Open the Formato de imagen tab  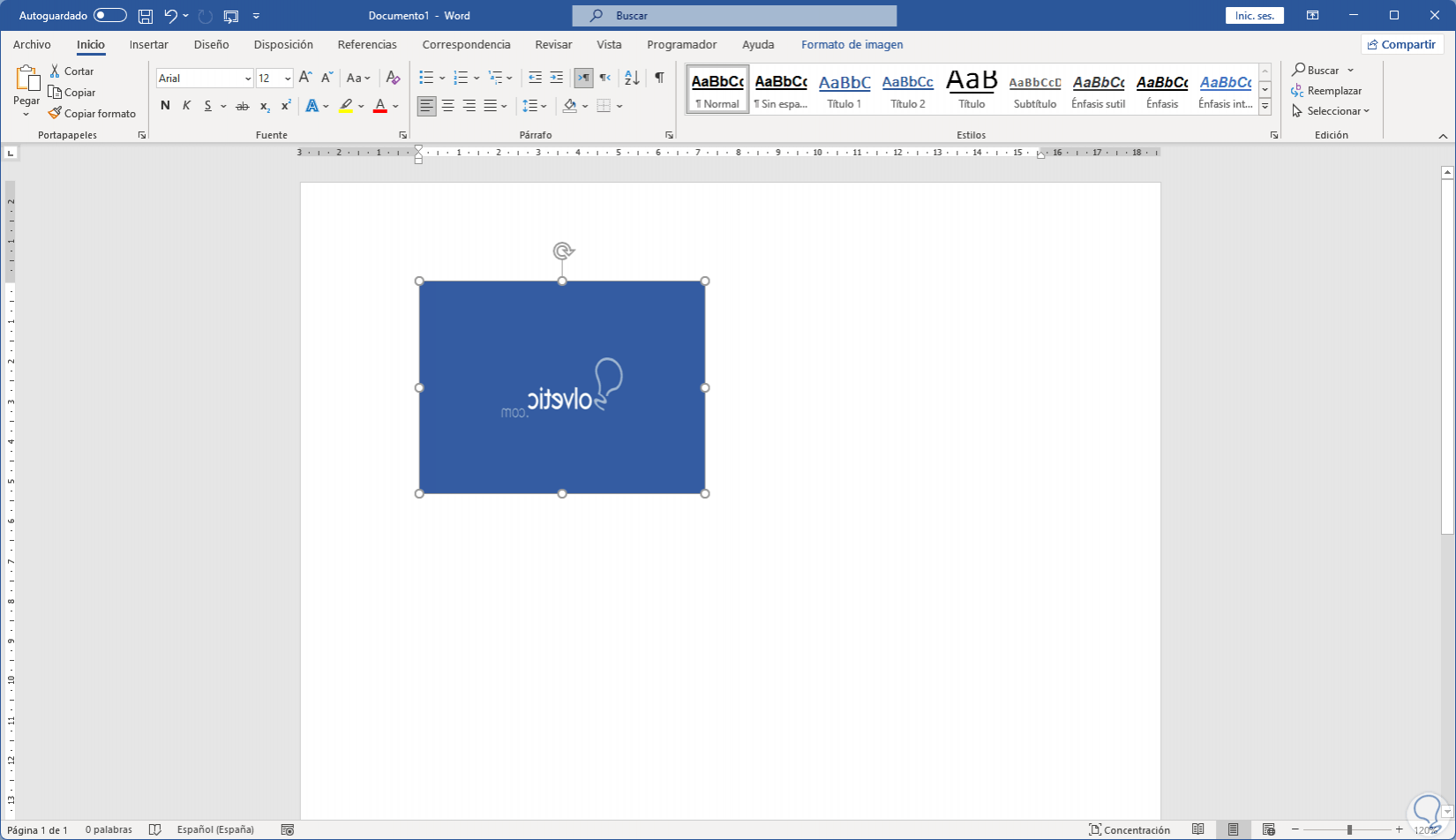click(x=852, y=44)
